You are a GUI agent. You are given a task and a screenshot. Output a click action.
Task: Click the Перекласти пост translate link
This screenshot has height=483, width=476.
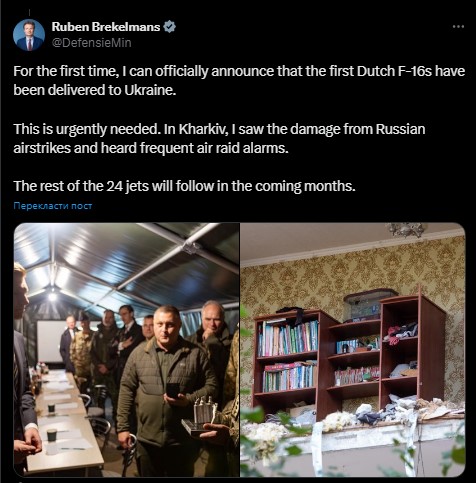tap(53, 206)
